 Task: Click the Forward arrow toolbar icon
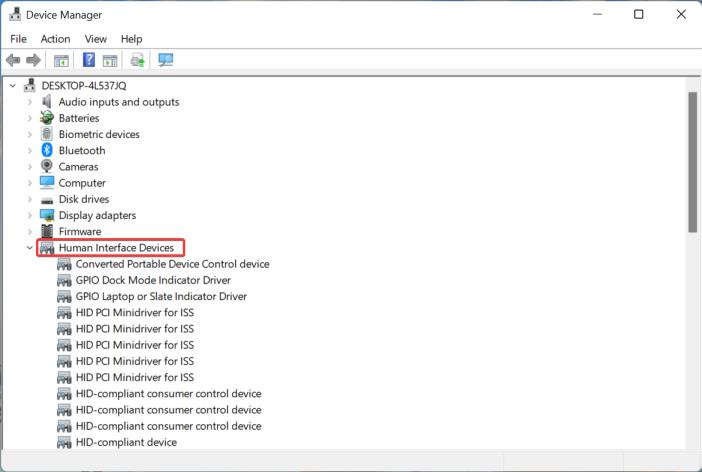click(34, 60)
